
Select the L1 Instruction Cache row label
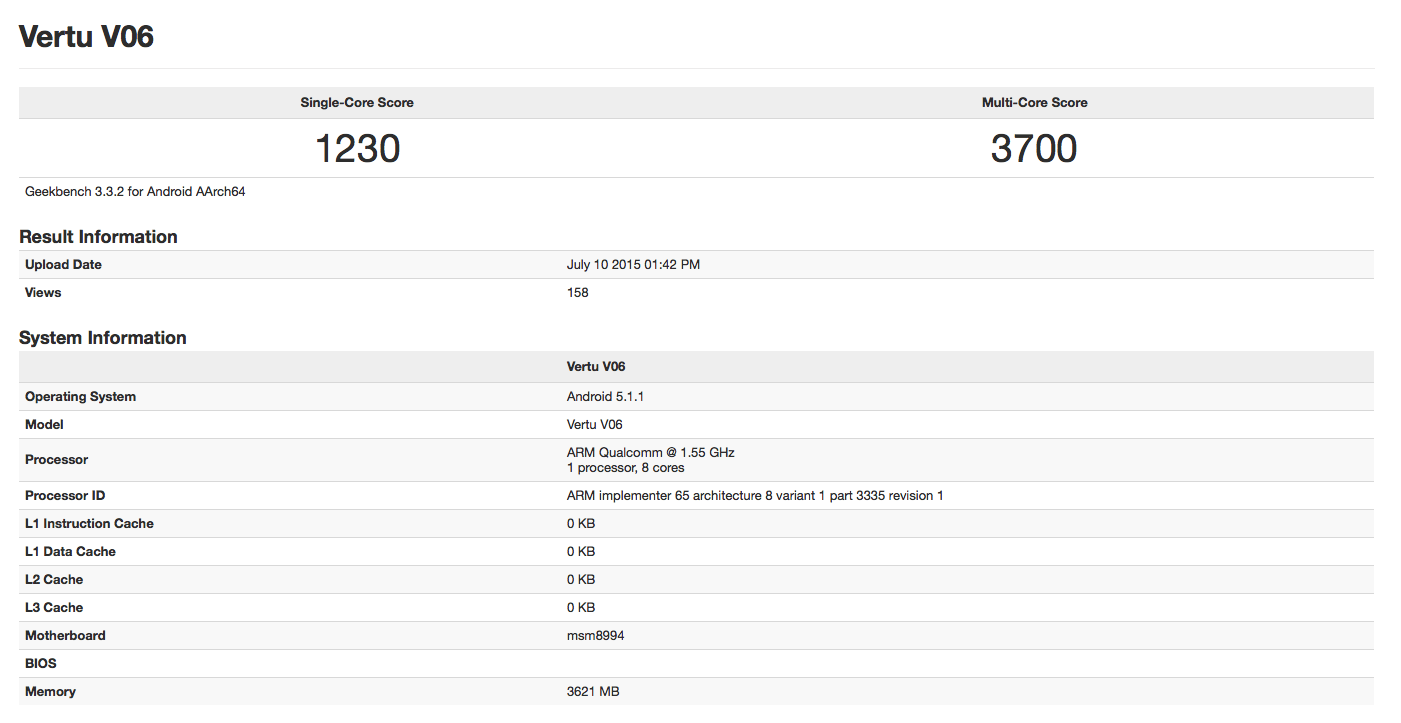(x=89, y=524)
